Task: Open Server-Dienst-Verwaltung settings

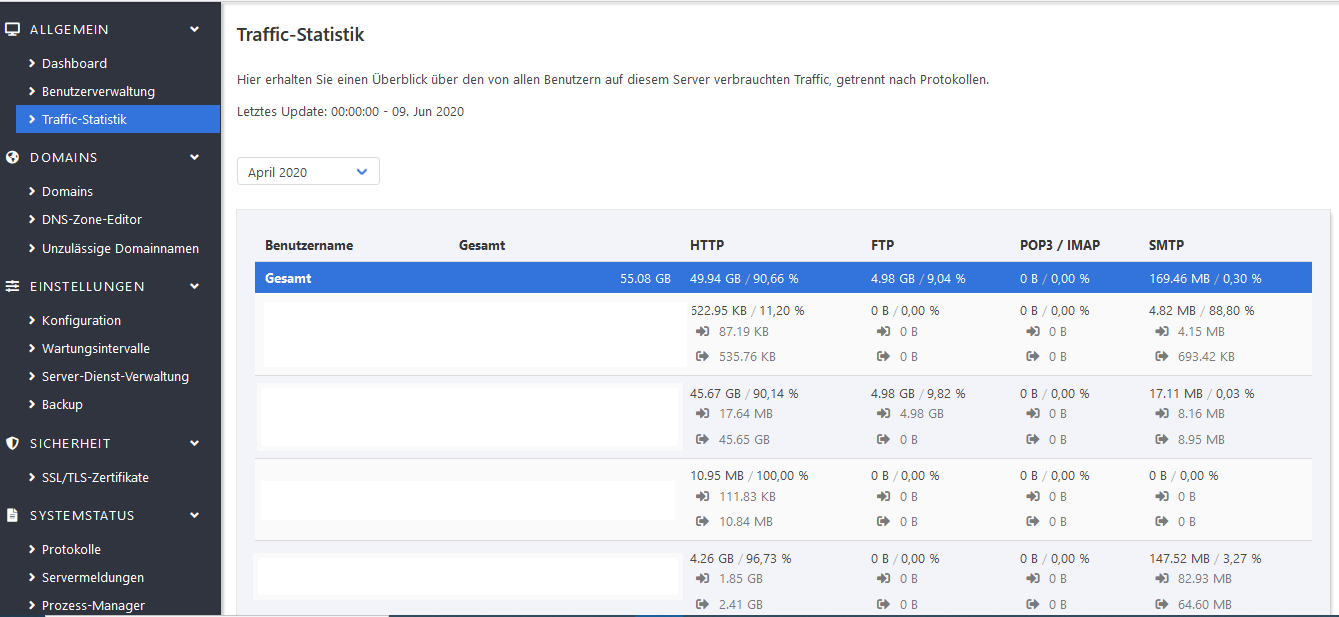Action: click(115, 376)
